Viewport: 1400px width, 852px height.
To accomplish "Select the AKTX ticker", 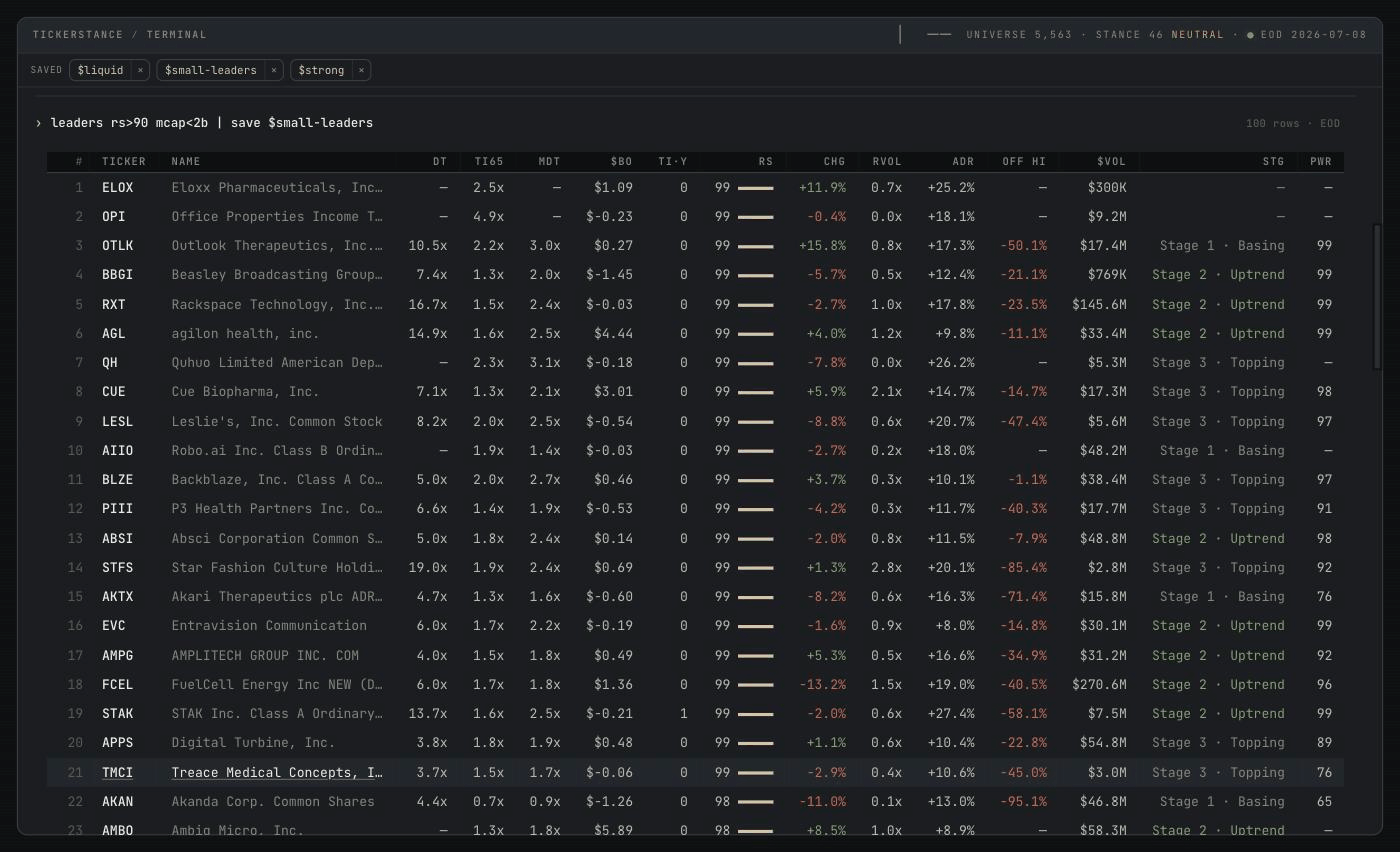I will pyautogui.click(x=117, y=596).
